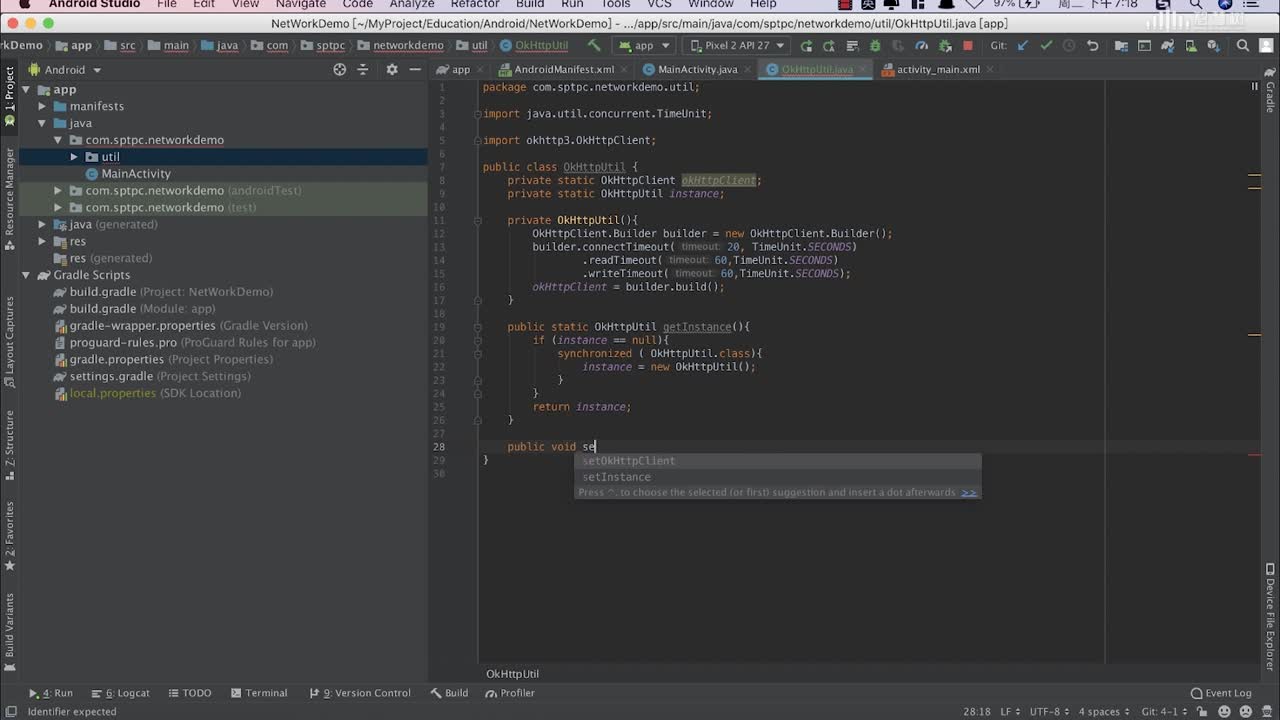Click the second green apply changes icon
Image resolution: width=1280 pixels, height=720 pixels.
tap(829, 45)
